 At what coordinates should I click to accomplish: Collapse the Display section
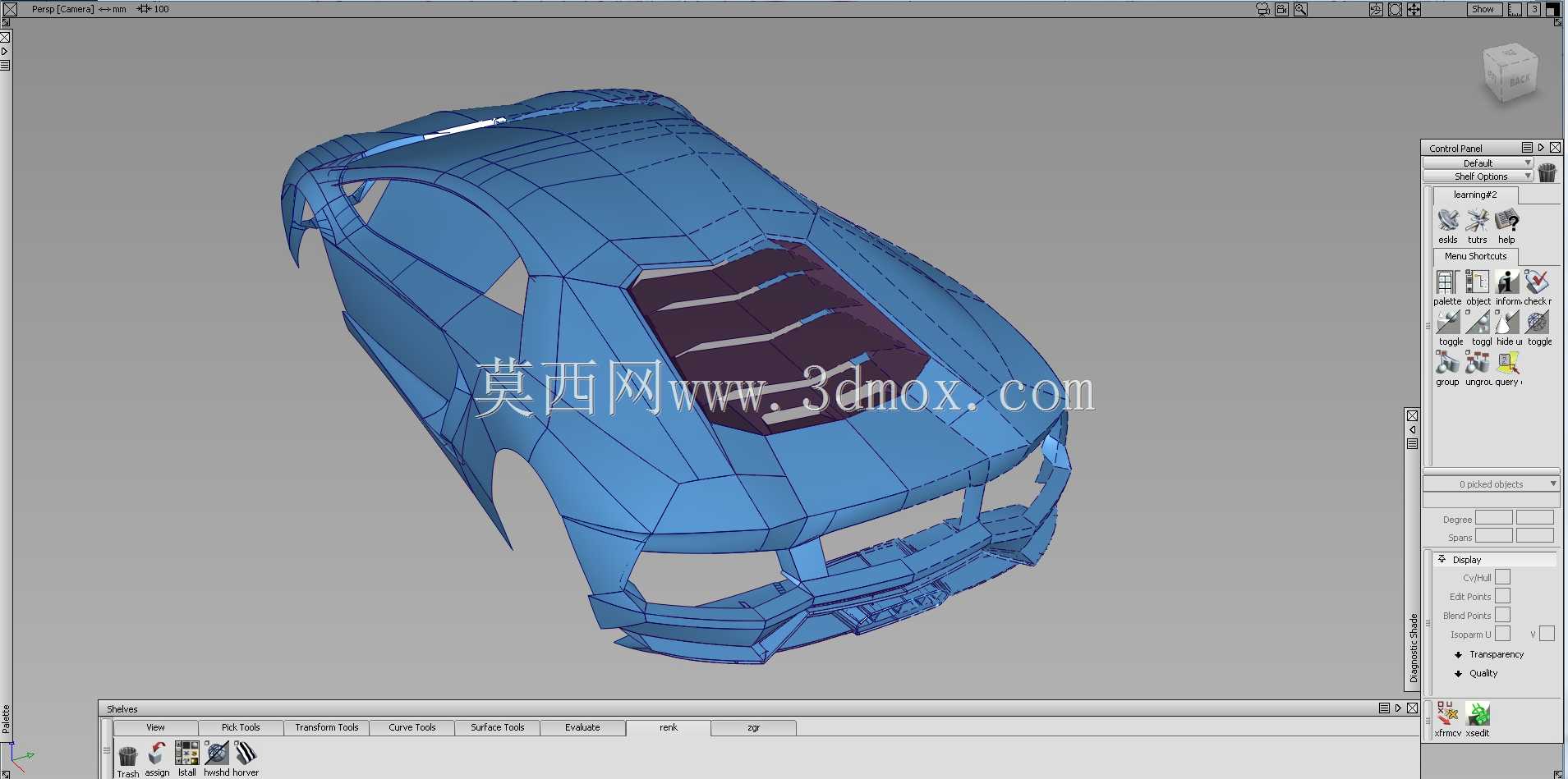1442,559
